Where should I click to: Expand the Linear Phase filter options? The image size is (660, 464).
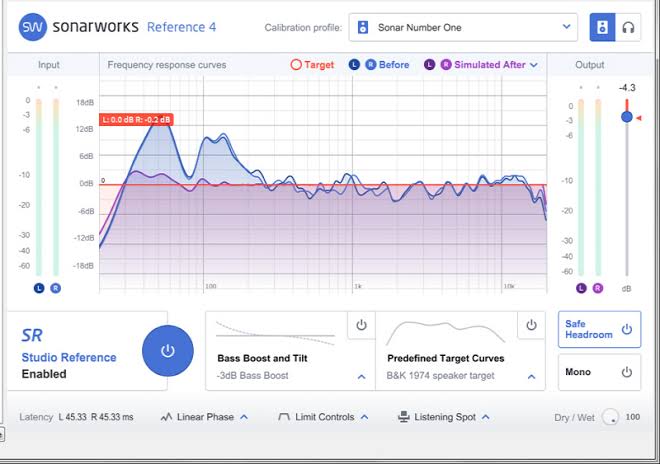pos(244,417)
